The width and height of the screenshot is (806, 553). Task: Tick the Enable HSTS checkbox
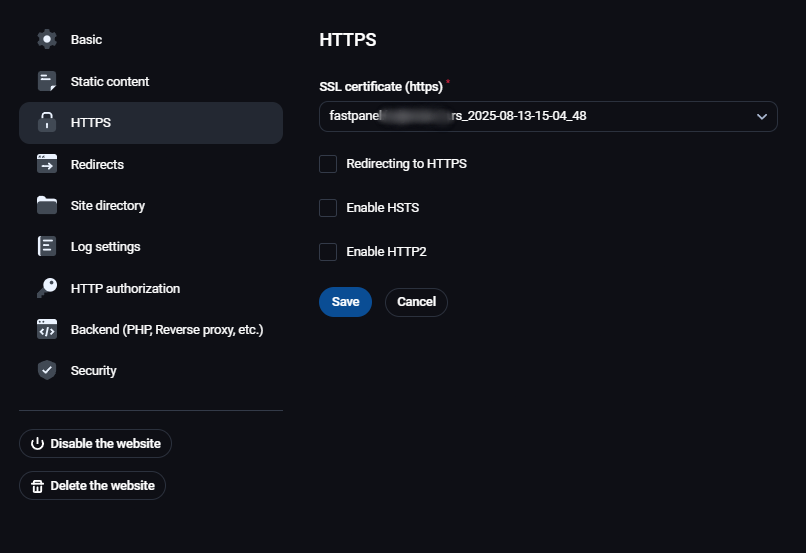(328, 208)
